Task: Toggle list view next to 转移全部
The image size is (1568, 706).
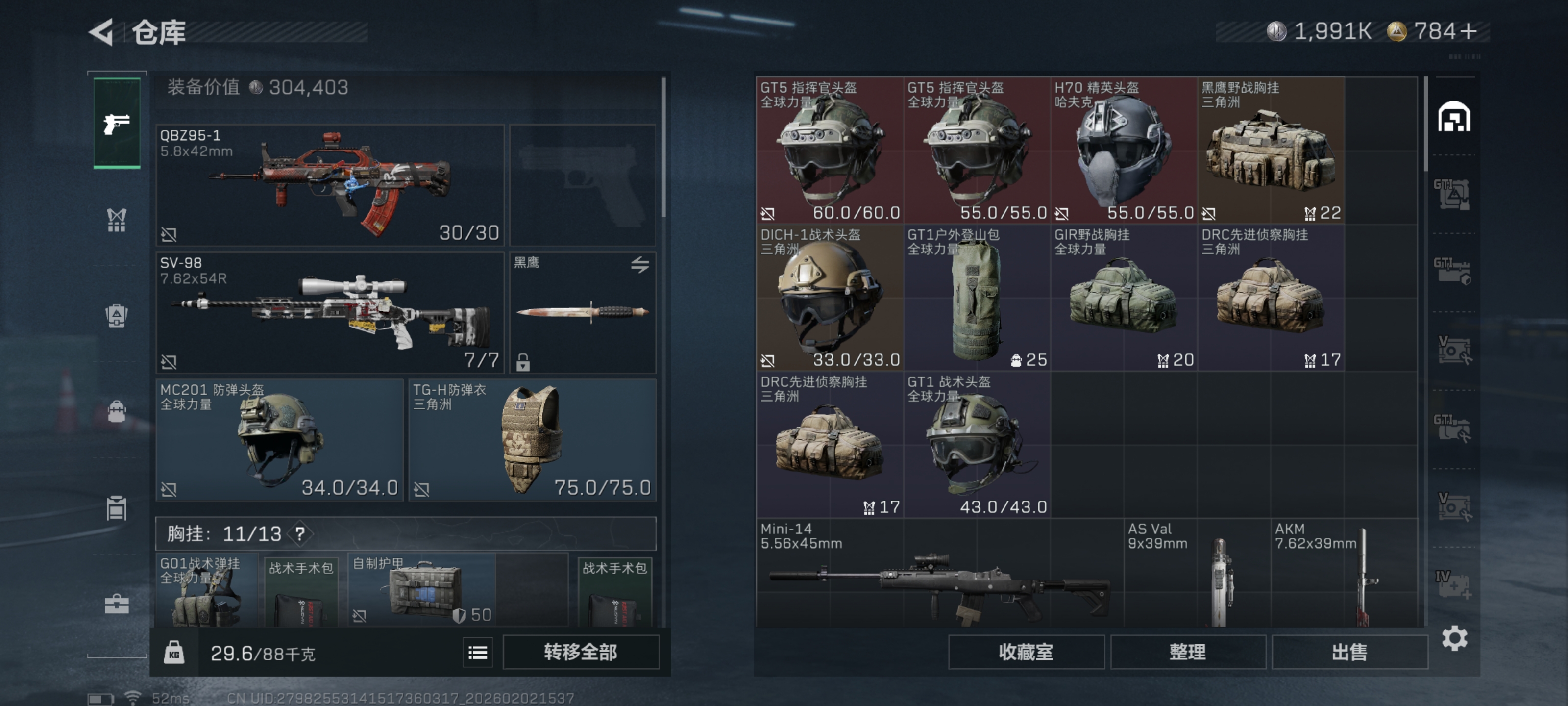Action: tap(478, 653)
